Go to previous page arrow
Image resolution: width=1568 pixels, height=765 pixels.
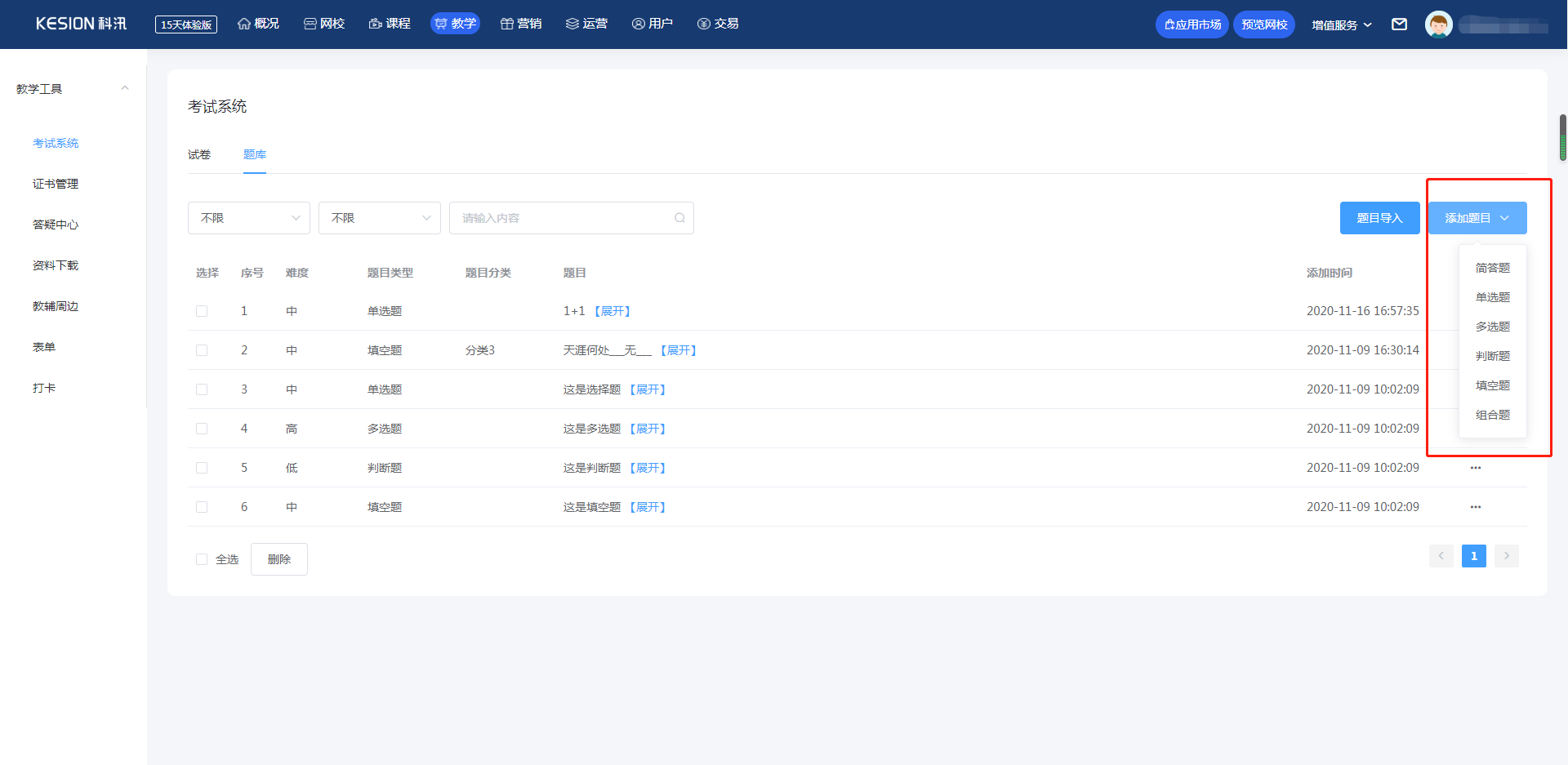[1441, 556]
